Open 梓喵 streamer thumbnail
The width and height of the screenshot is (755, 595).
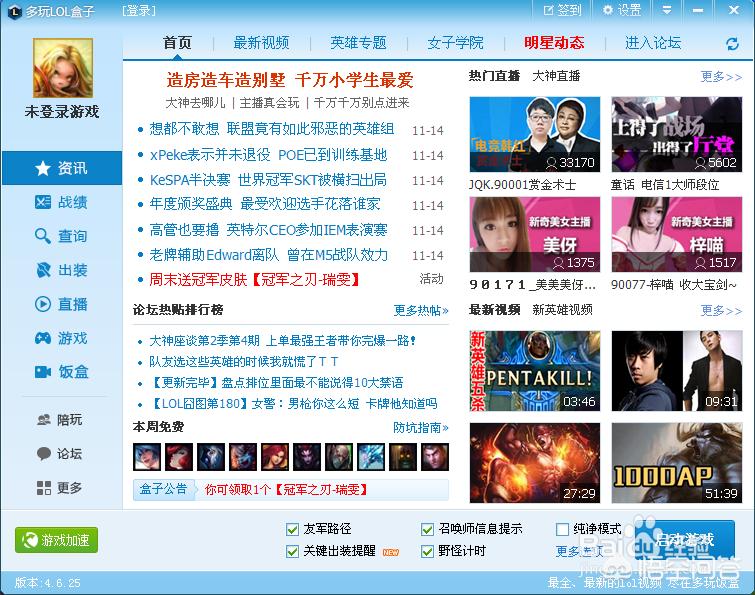(x=677, y=234)
